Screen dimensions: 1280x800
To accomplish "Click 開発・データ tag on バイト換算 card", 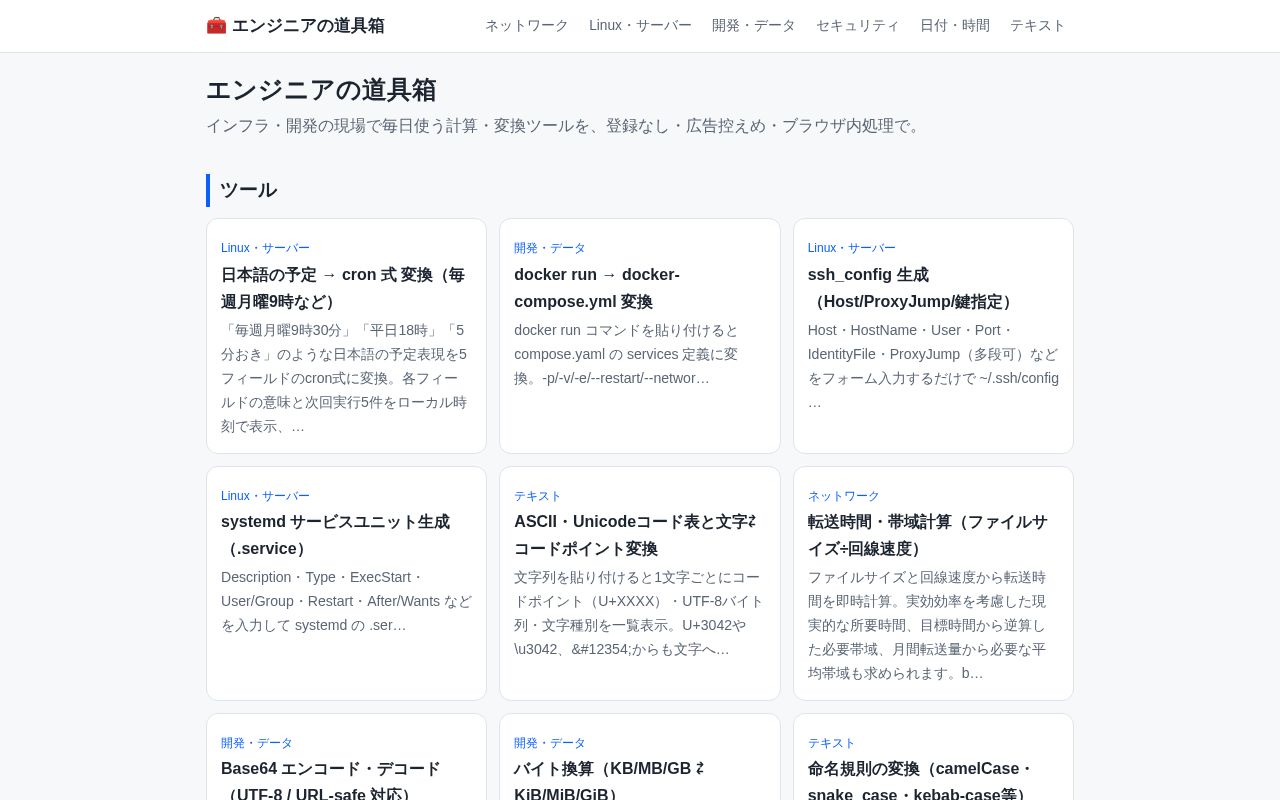I will coord(550,743).
